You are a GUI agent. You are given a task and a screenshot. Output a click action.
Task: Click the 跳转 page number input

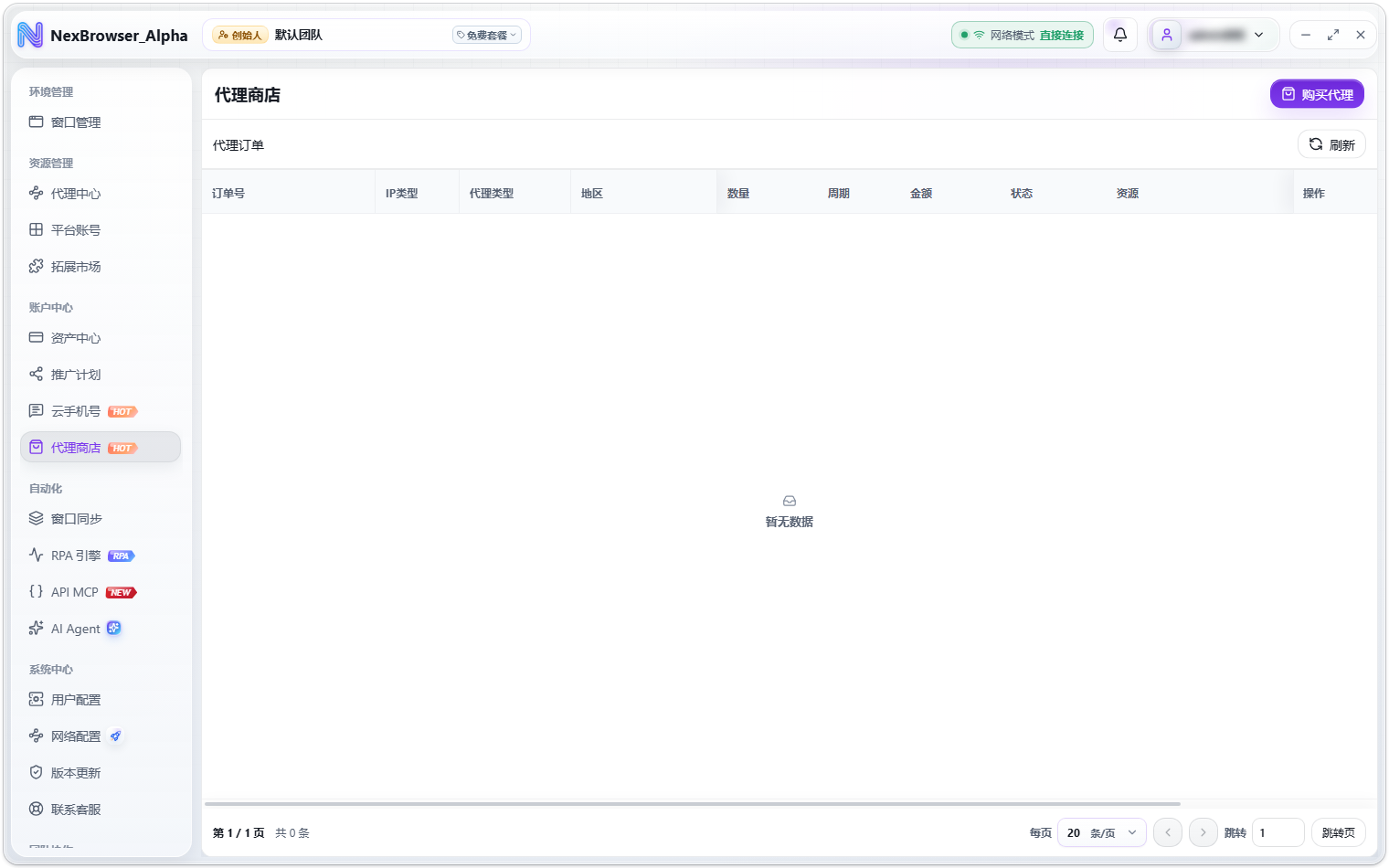point(1278,833)
